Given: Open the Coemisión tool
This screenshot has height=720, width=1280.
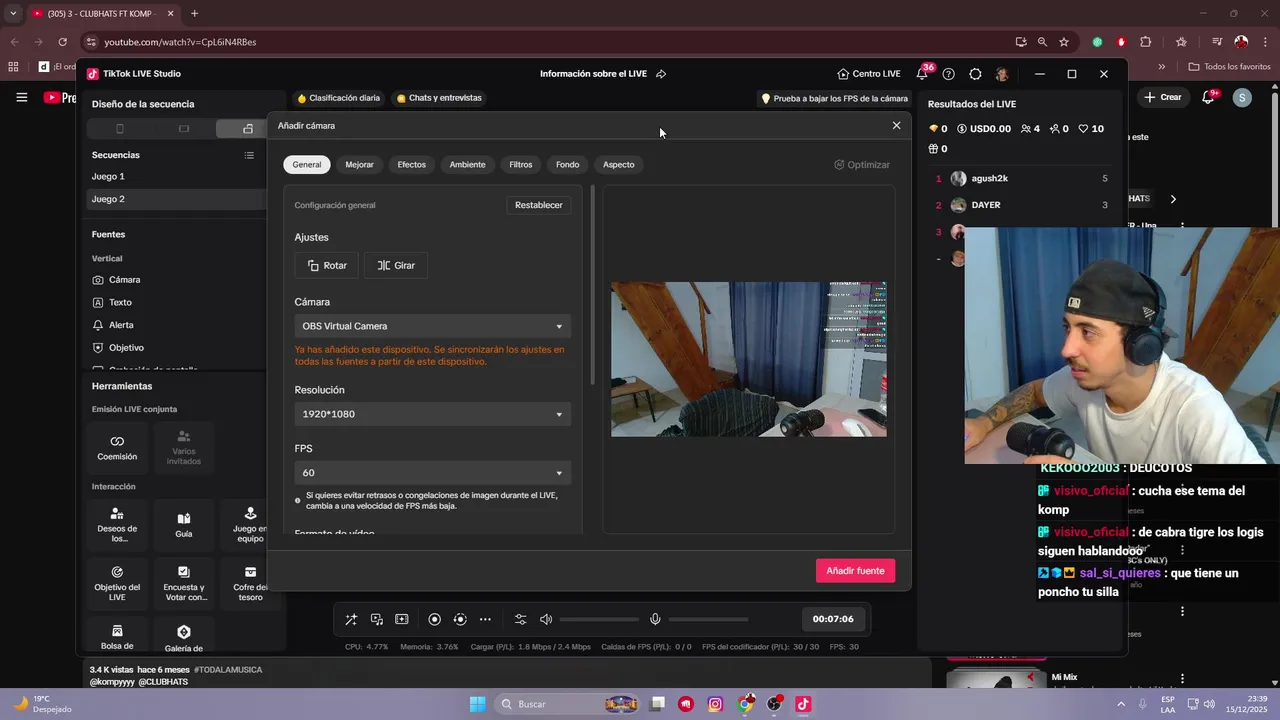Looking at the screenshot, I should [x=117, y=447].
